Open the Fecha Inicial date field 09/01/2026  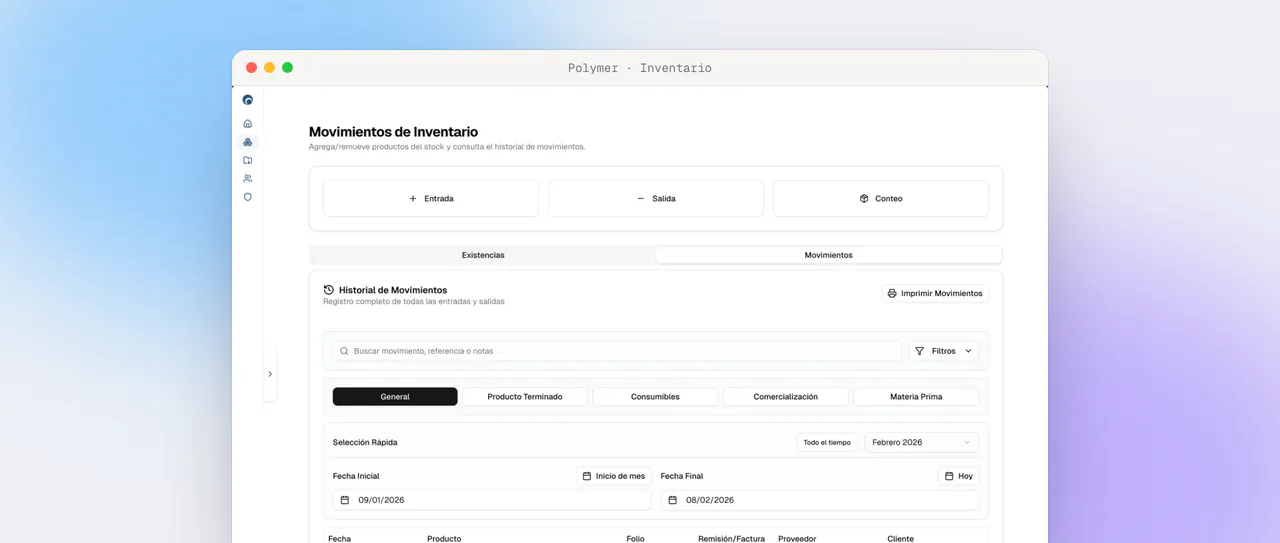click(x=492, y=500)
